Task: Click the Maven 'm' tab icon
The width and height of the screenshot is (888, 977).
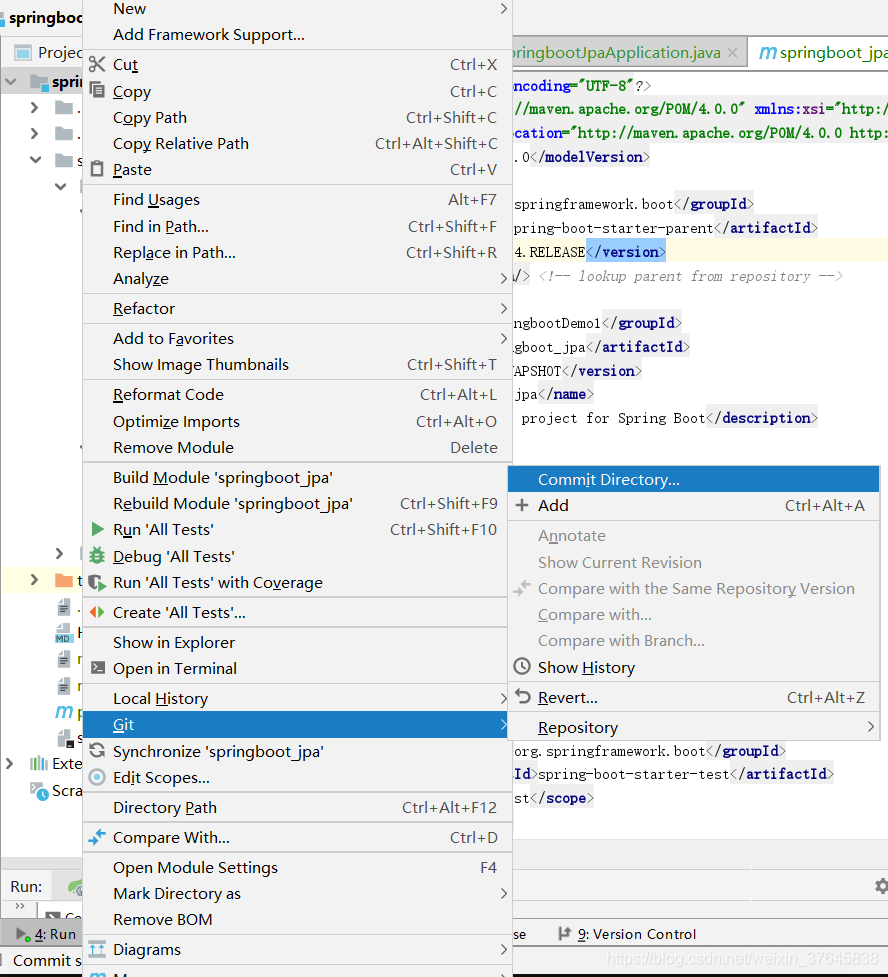Action: (x=768, y=53)
